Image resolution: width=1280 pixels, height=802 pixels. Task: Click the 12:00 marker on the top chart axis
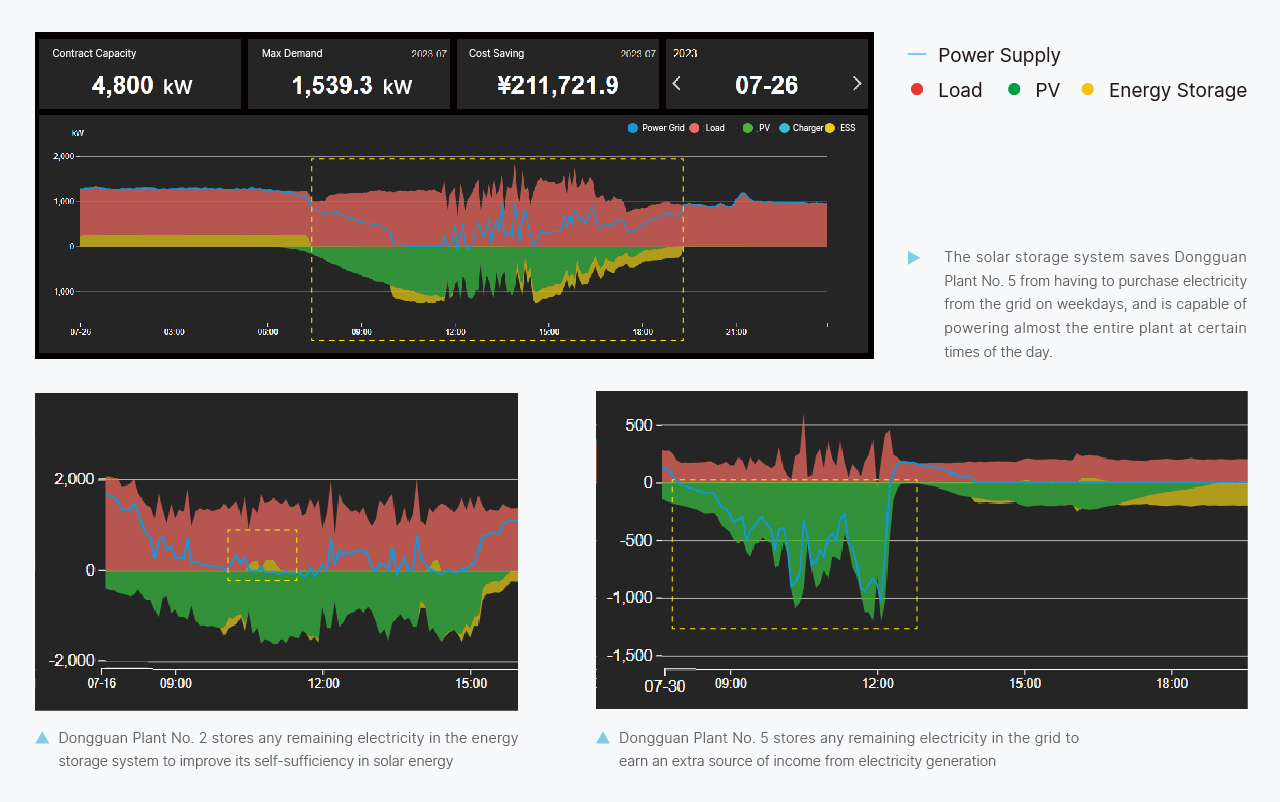click(x=455, y=331)
